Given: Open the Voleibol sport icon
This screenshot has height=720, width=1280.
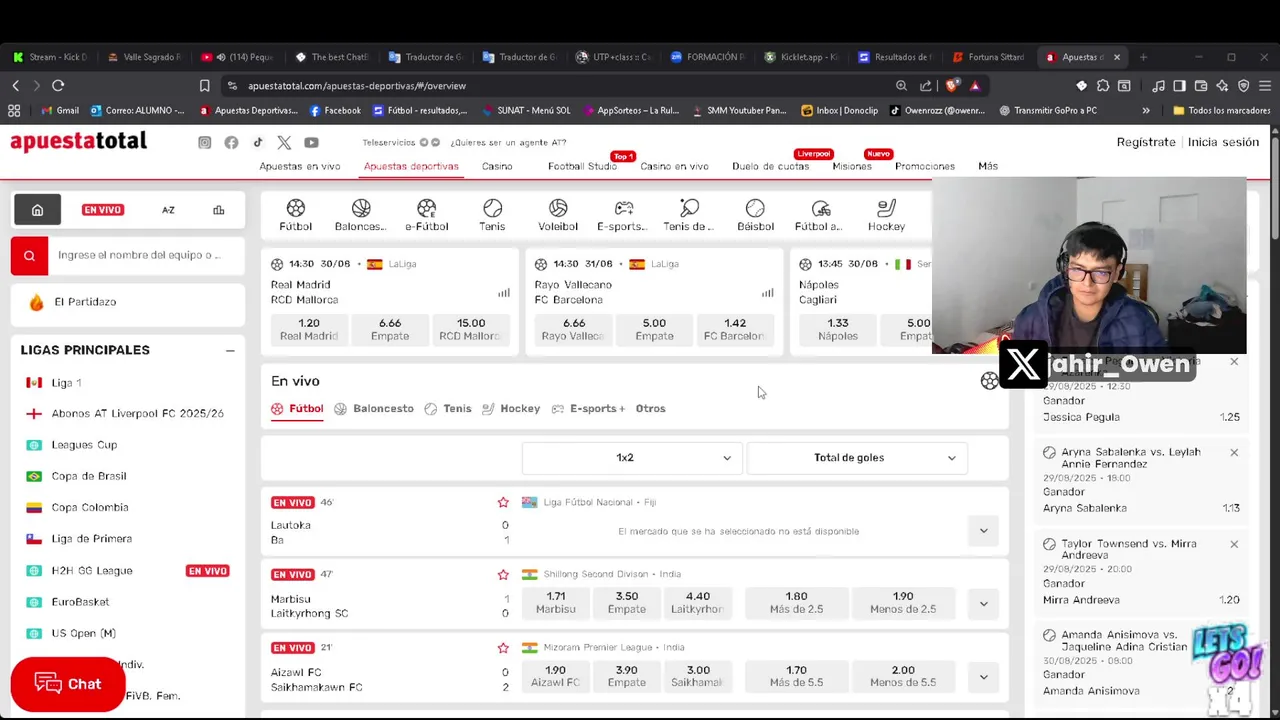Looking at the screenshot, I should pyautogui.click(x=558, y=215).
